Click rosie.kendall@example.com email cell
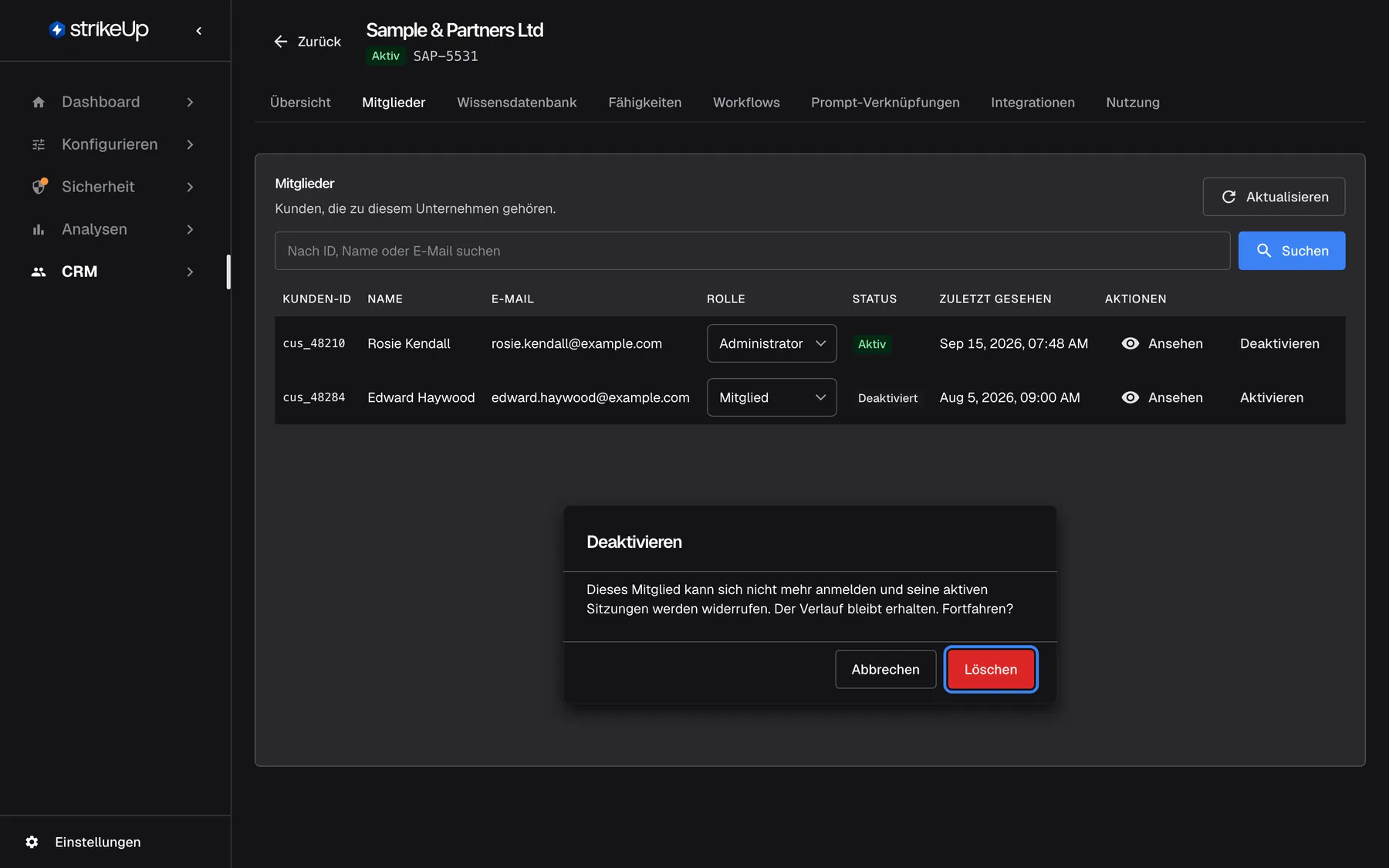The image size is (1389, 868). pyautogui.click(x=576, y=343)
